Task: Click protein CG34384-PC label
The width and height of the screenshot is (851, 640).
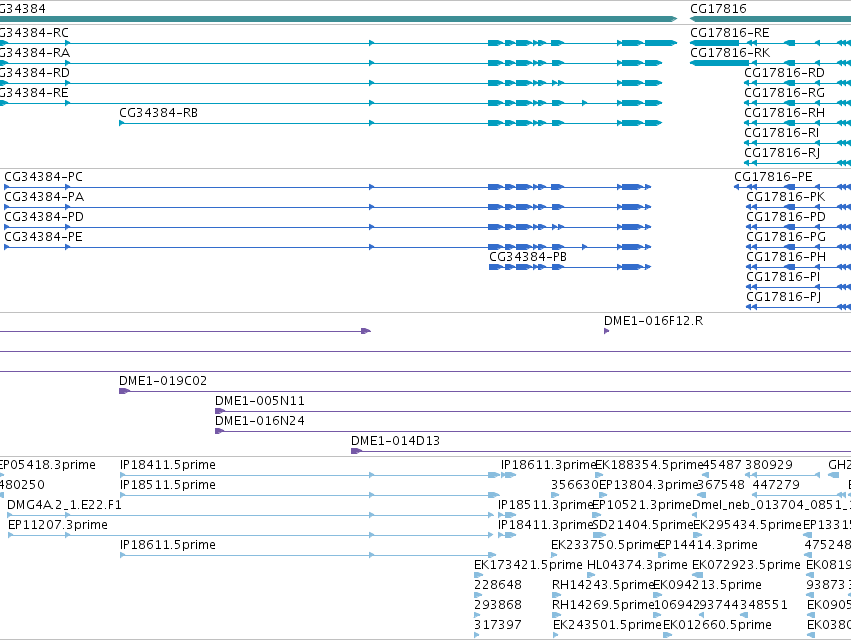Action: (43, 177)
